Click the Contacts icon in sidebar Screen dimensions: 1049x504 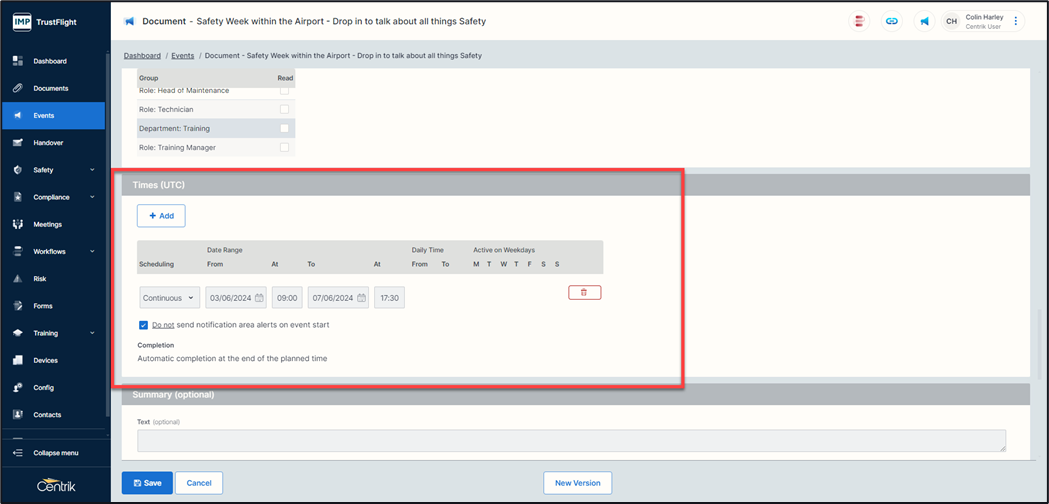pyautogui.click(x=18, y=415)
